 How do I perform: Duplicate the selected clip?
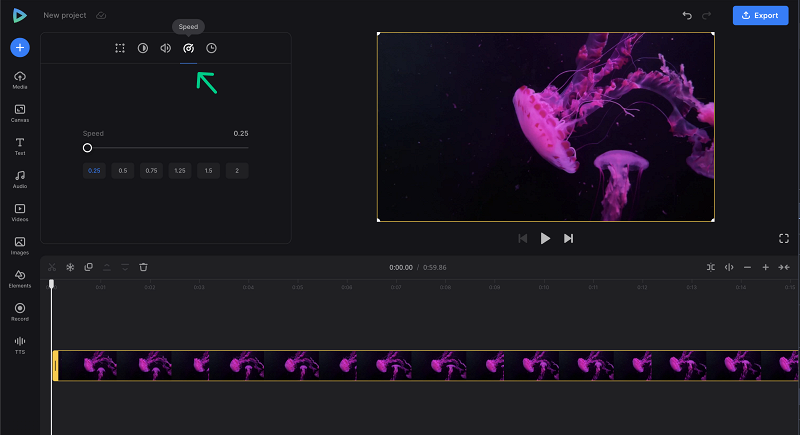pos(88,267)
